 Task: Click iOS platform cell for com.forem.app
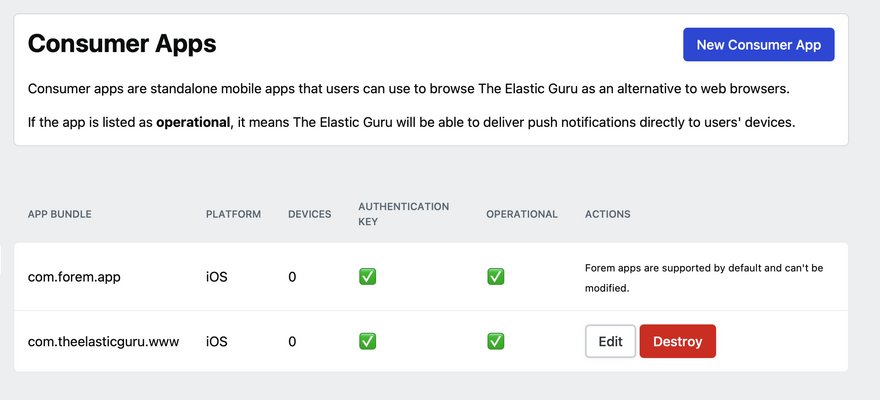coord(217,277)
